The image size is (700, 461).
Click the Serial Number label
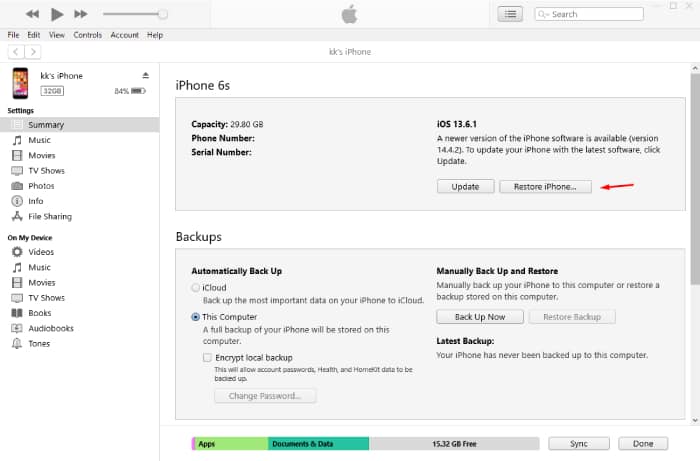coord(221,152)
